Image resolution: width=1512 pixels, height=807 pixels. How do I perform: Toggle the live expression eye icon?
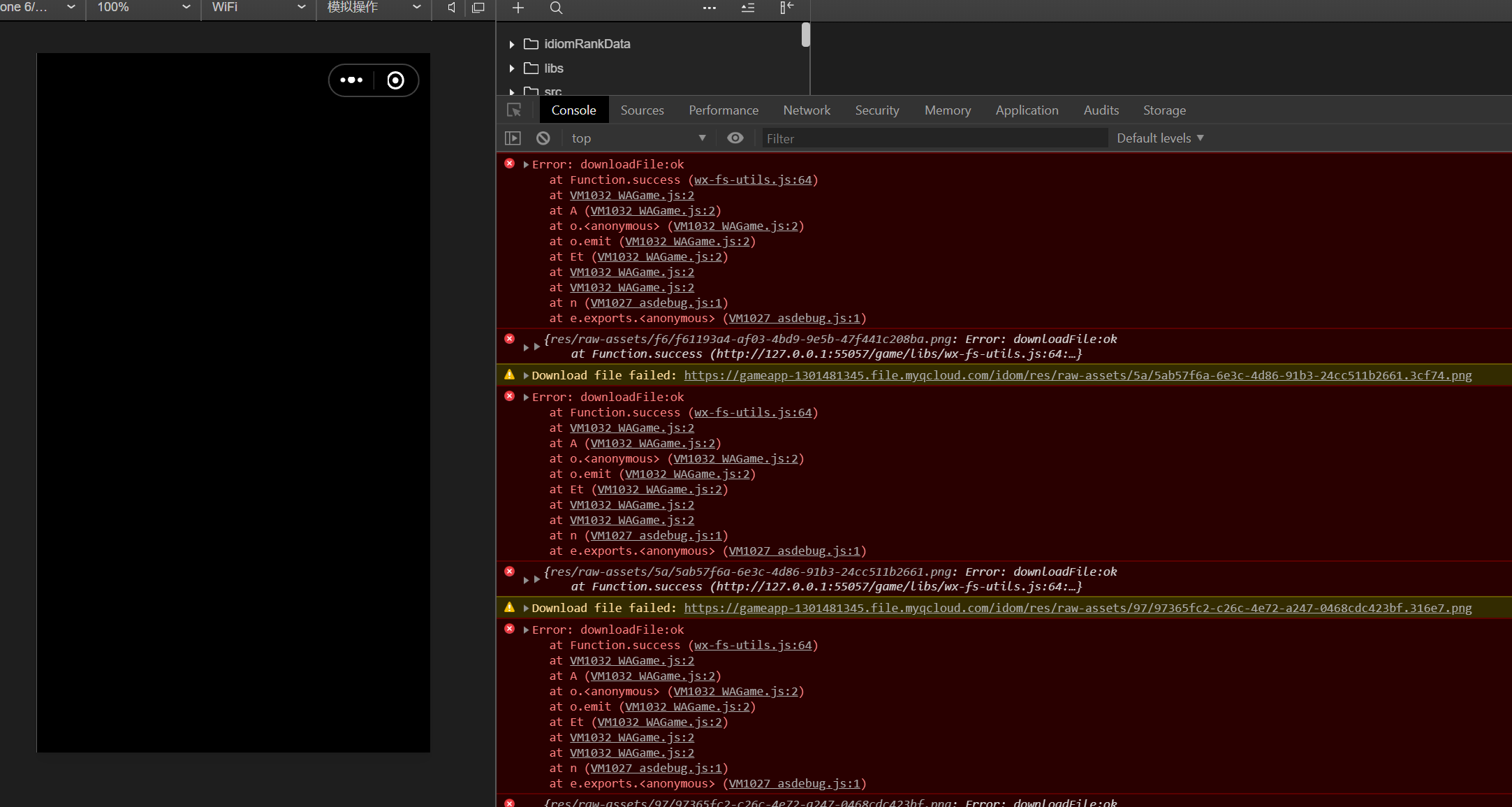[735, 138]
